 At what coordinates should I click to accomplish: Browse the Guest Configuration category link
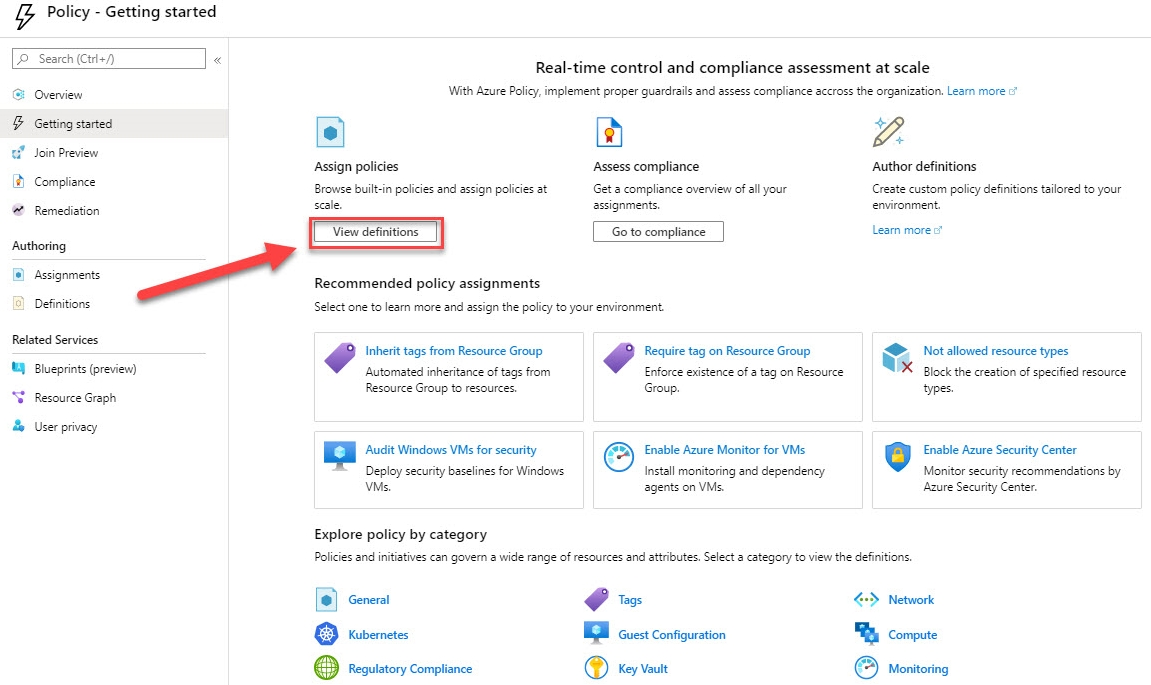tap(672, 634)
